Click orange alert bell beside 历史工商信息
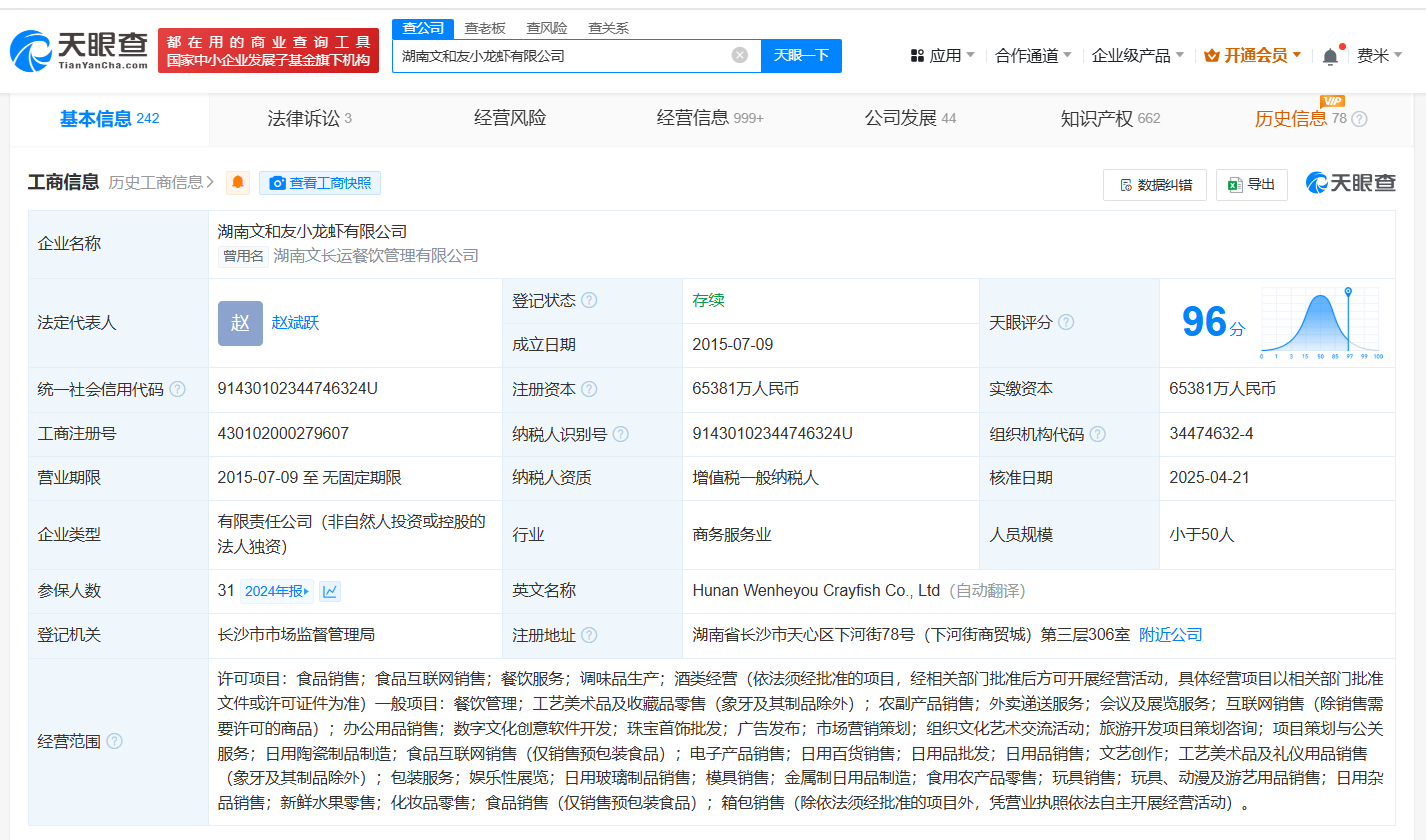Screen dimensions: 1426x840 (237, 183)
